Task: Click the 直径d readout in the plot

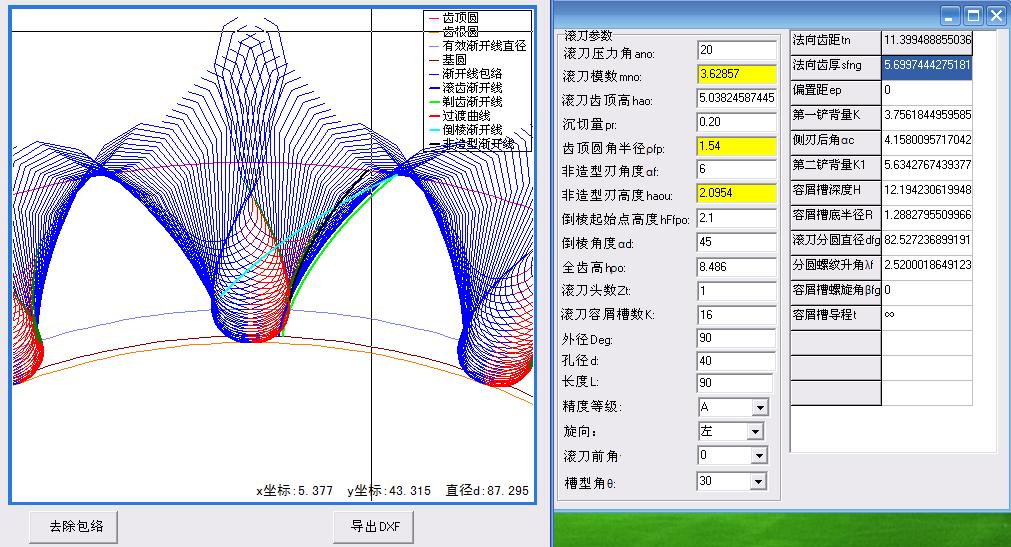Action: click(487, 491)
